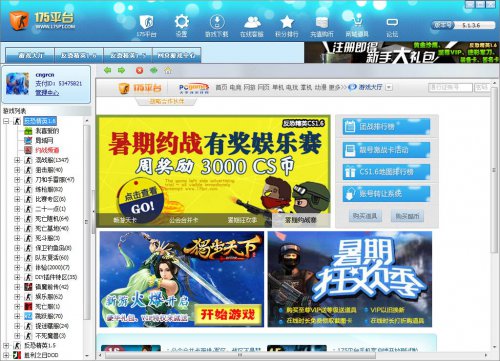Viewport: 500px width, 361px height.
Task: Click the red stop loading icon
Action: (139, 70)
